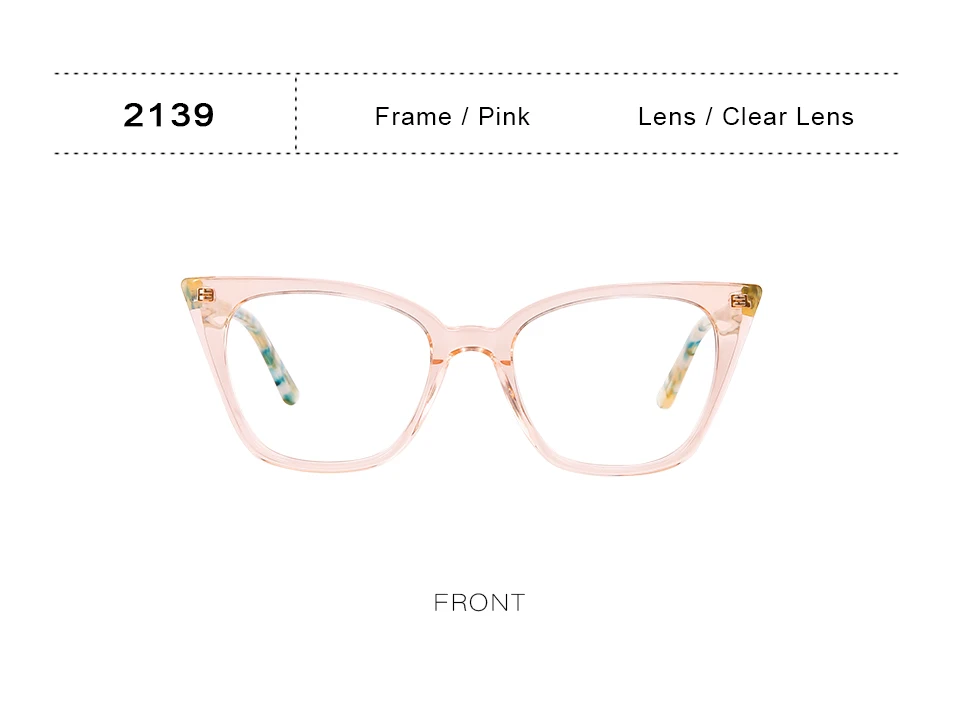Click the vertical dotted divider beside 2139
The height and width of the screenshot is (706, 960).
coord(296,113)
